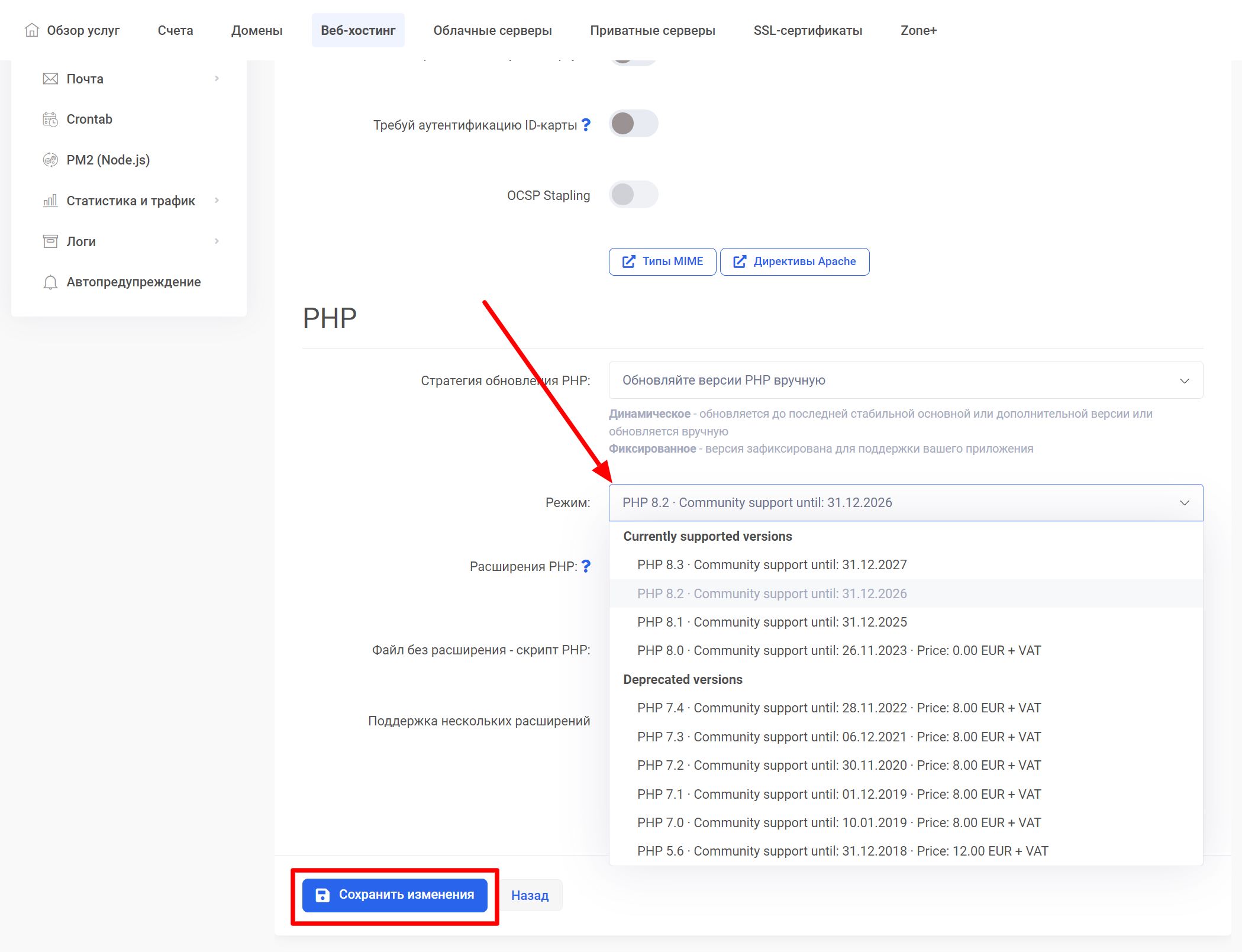Click the Сохранить изменения button
Screen dimensions: 1242x952
[395, 895]
